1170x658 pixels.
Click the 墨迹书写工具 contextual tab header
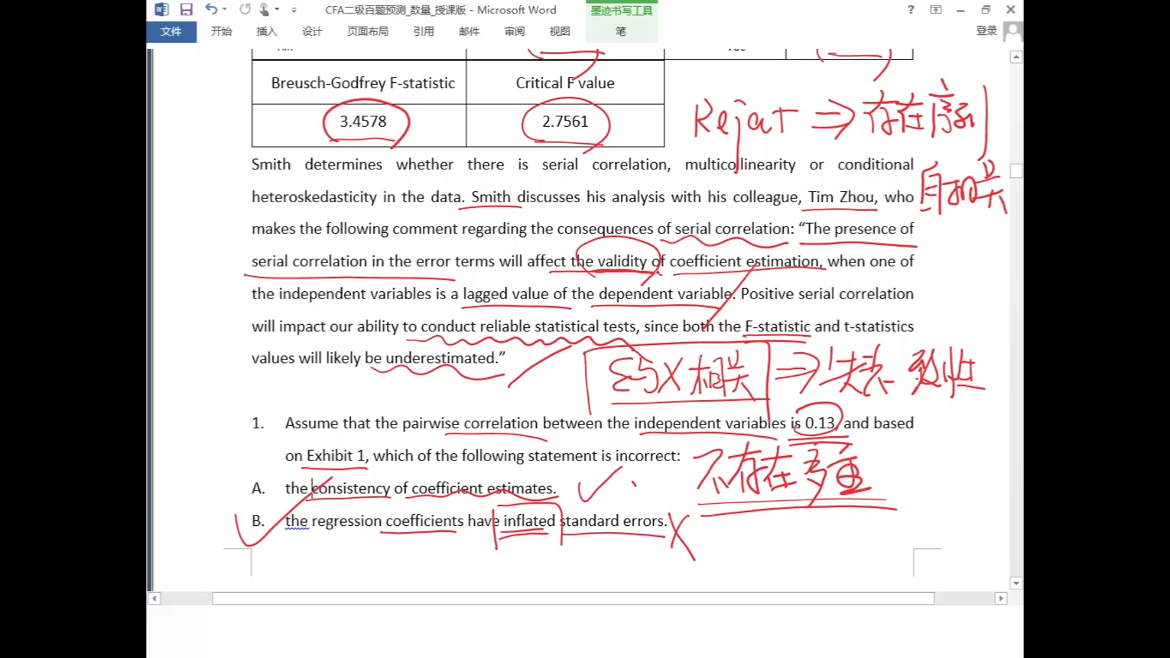click(x=622, y=10)
